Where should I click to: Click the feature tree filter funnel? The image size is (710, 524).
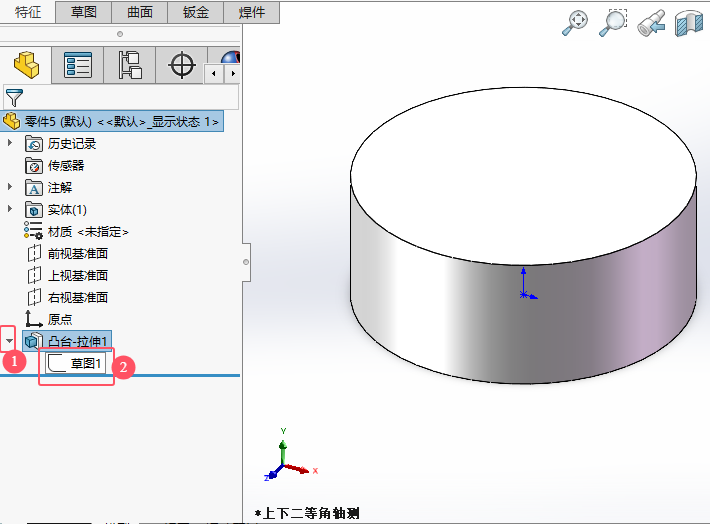pos(14,98)
